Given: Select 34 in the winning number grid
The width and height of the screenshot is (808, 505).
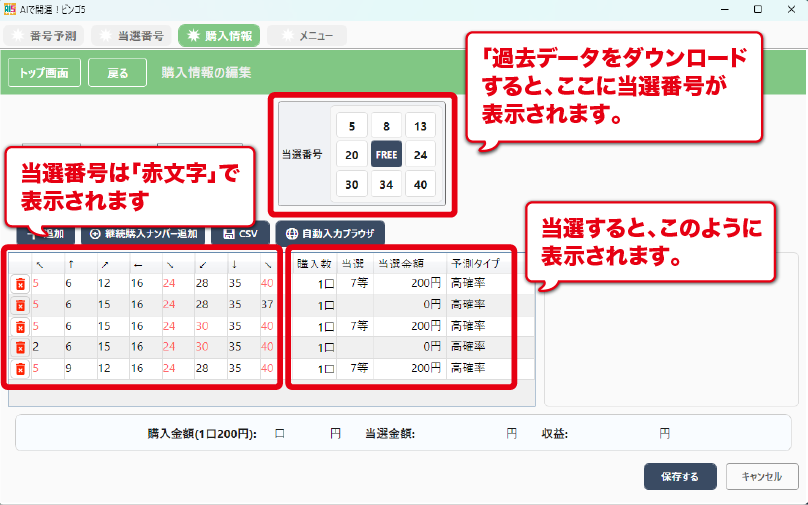Looking at the screenshot, I should point(386,184).
